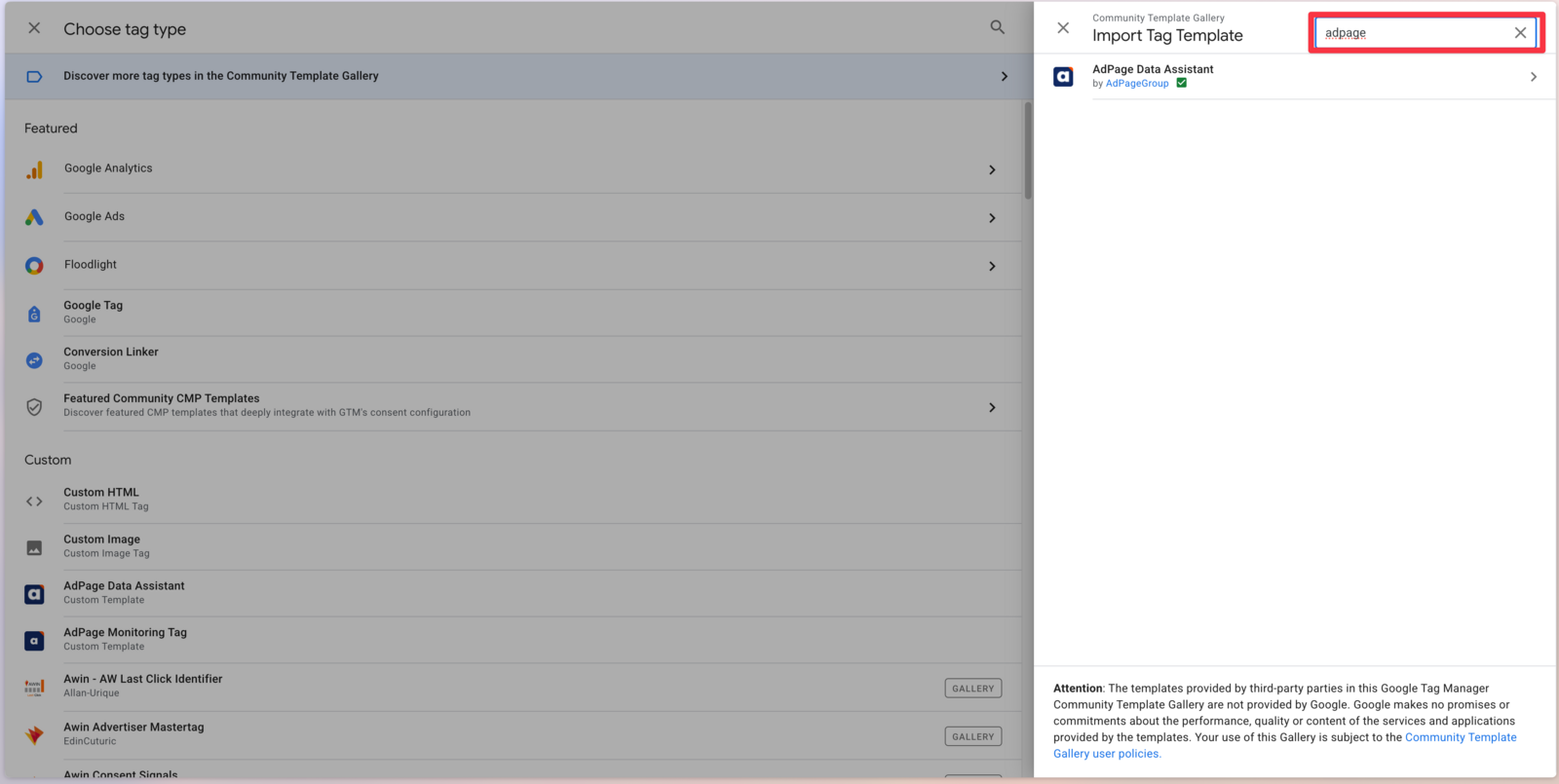Click the Google Analytics icon
Screen dimensions: 1559x784
pos(34,170)
